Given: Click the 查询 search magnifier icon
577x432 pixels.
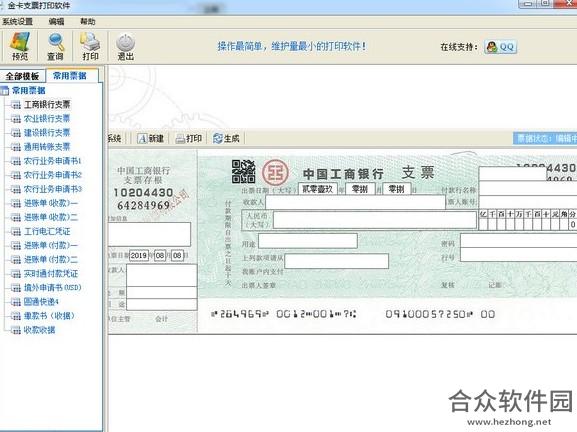Looking at the screenshot, I should point(56,46).
